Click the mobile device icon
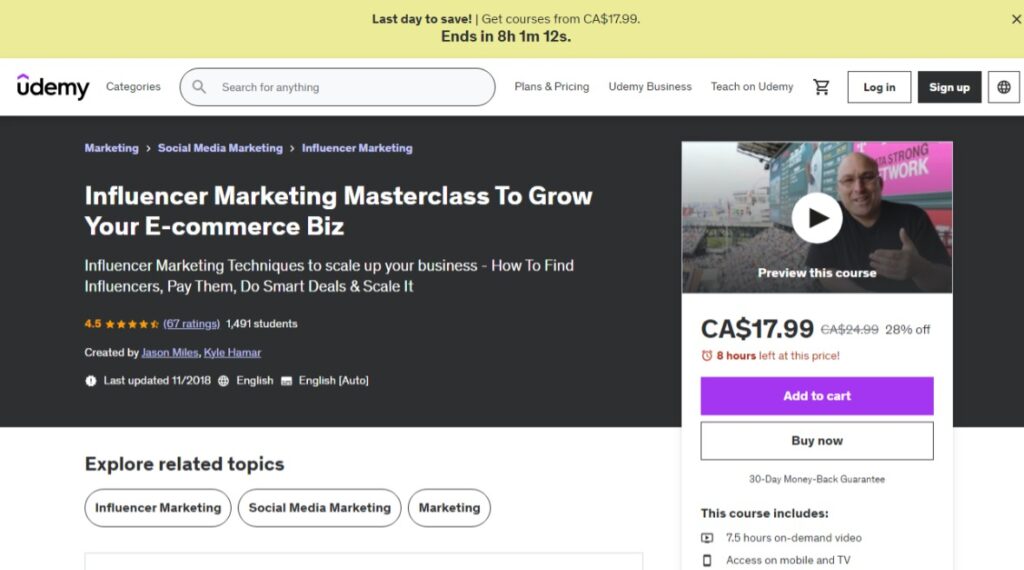The width and height of the screenshot is (1024, 570). coord(707,560)
